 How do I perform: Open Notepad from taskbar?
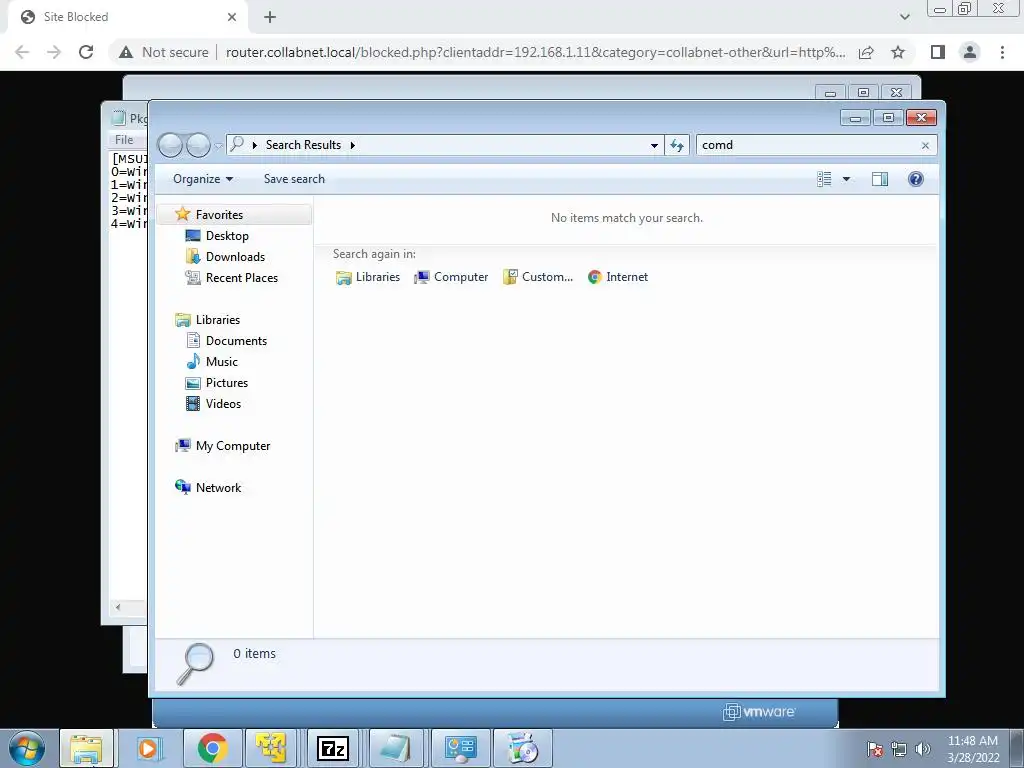pyautogui.click(x=396, y=748)
